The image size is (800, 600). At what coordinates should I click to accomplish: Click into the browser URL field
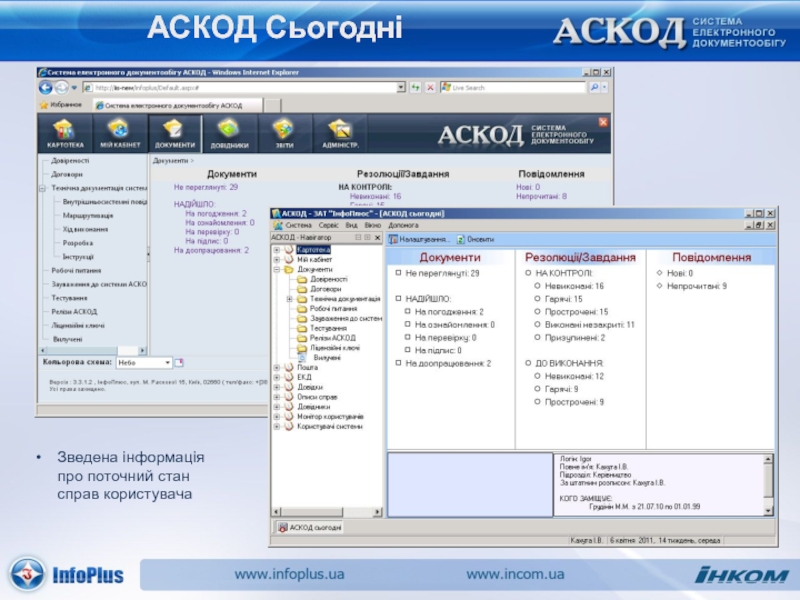point(240,88)
